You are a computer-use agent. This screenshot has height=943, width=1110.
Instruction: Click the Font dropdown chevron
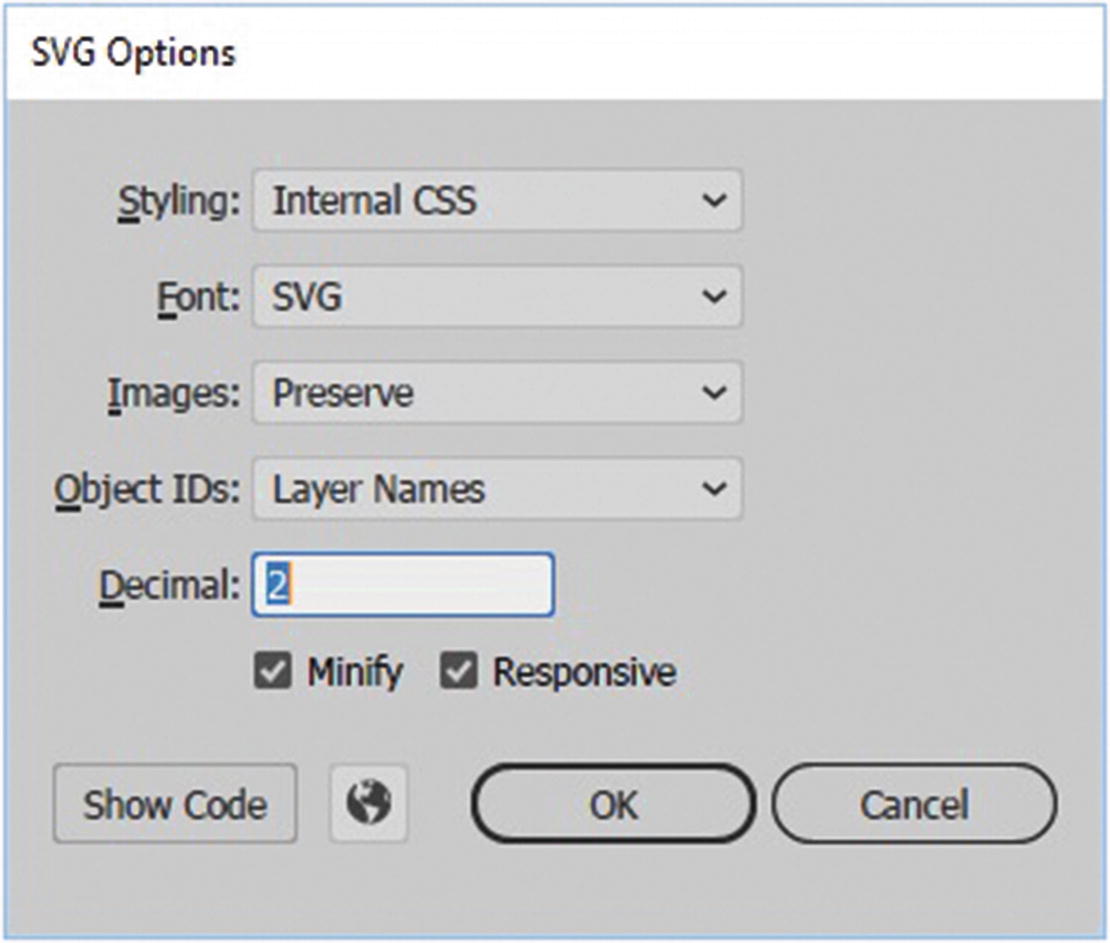coord(713,297)
